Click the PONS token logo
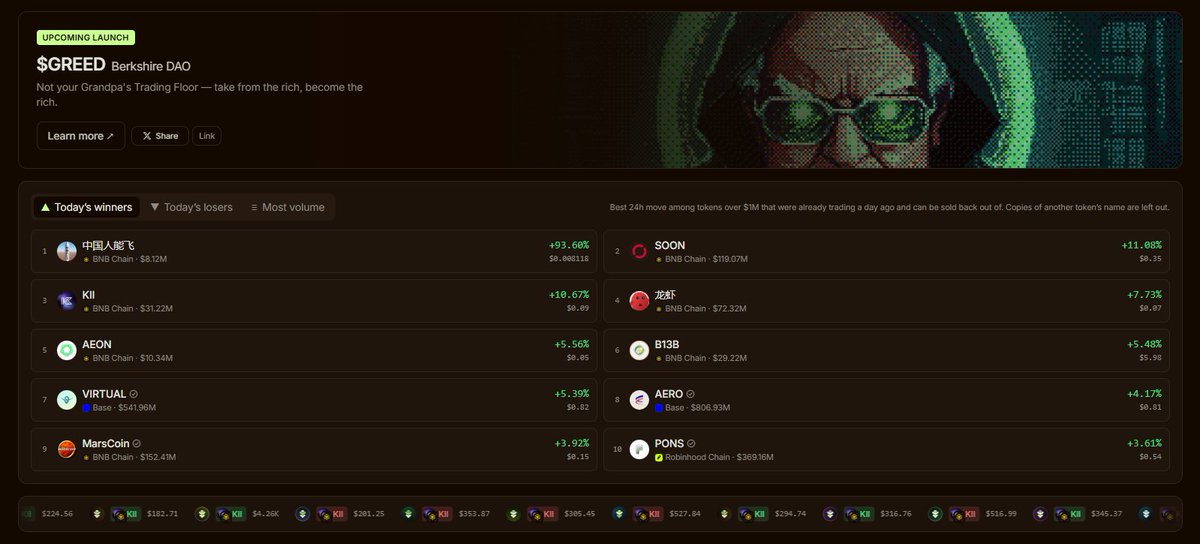Screen dimensions: 1200x544 (640, 449)
